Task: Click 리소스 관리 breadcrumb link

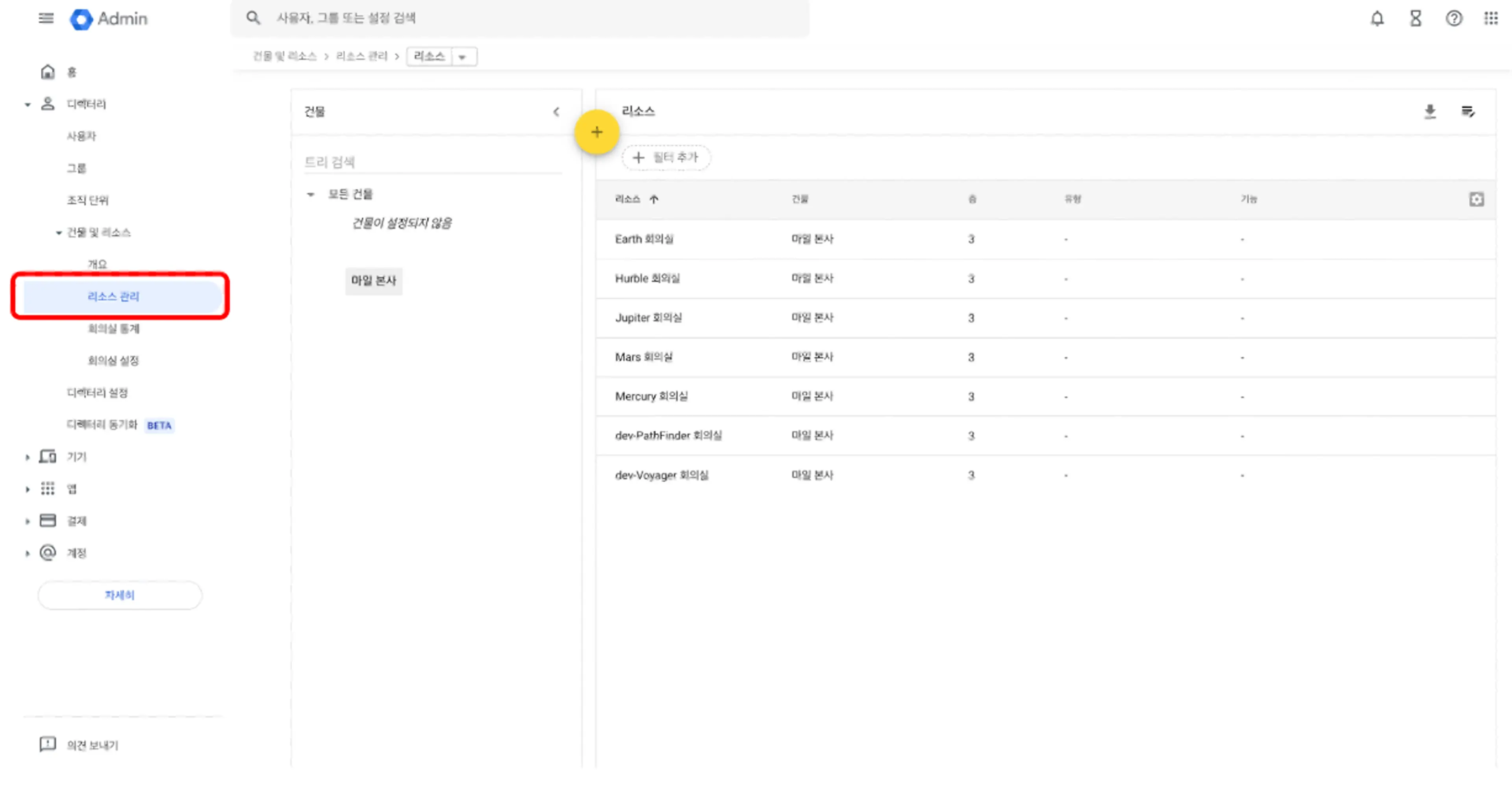Action: [x=361, y=56]
